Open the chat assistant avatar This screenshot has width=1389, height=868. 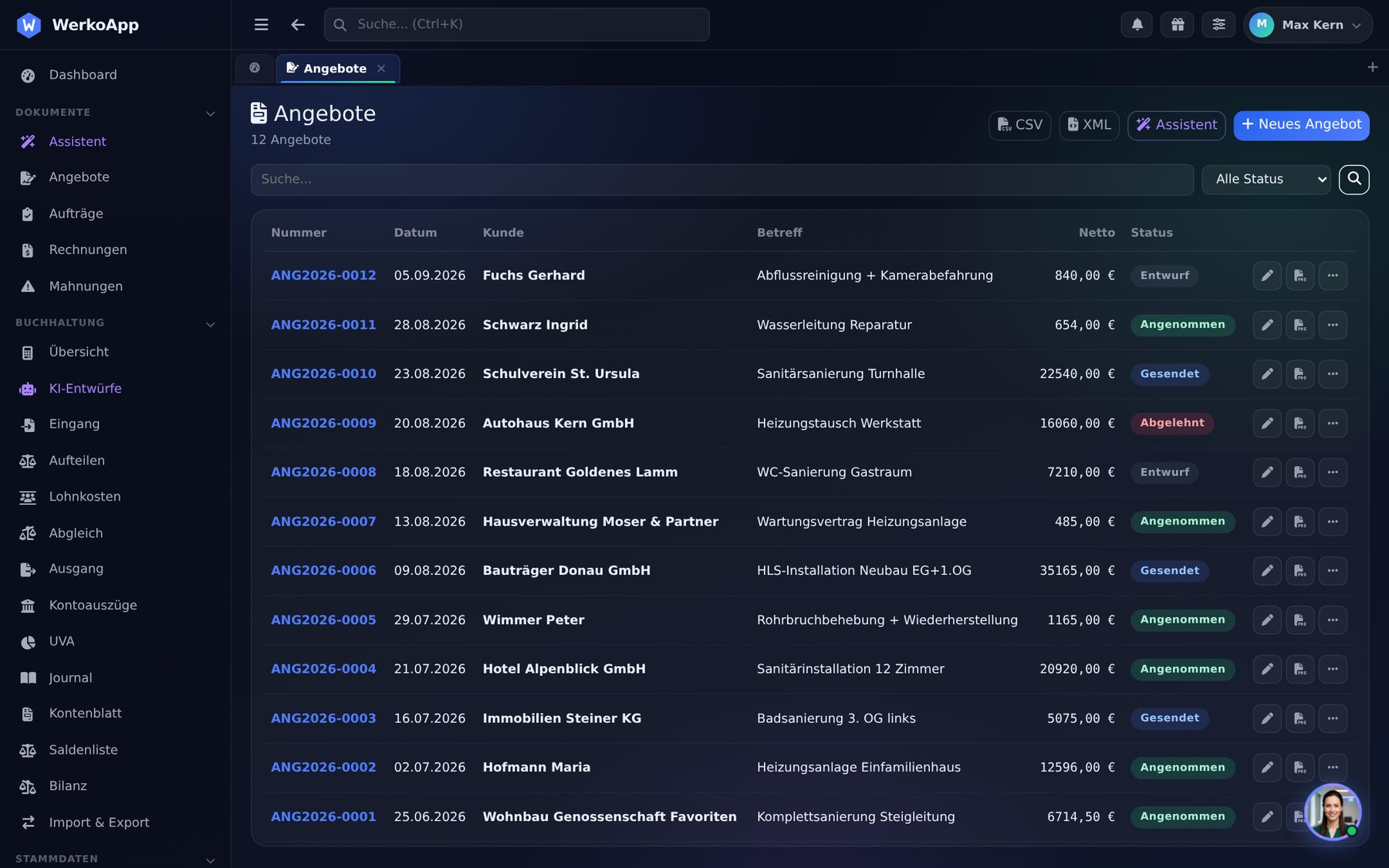point(1333,812)
